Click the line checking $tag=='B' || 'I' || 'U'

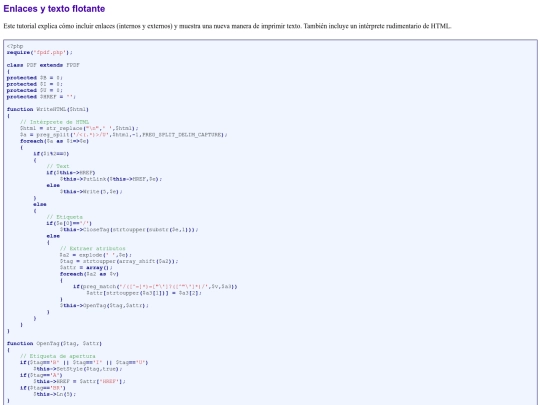[x=84, y=362]
